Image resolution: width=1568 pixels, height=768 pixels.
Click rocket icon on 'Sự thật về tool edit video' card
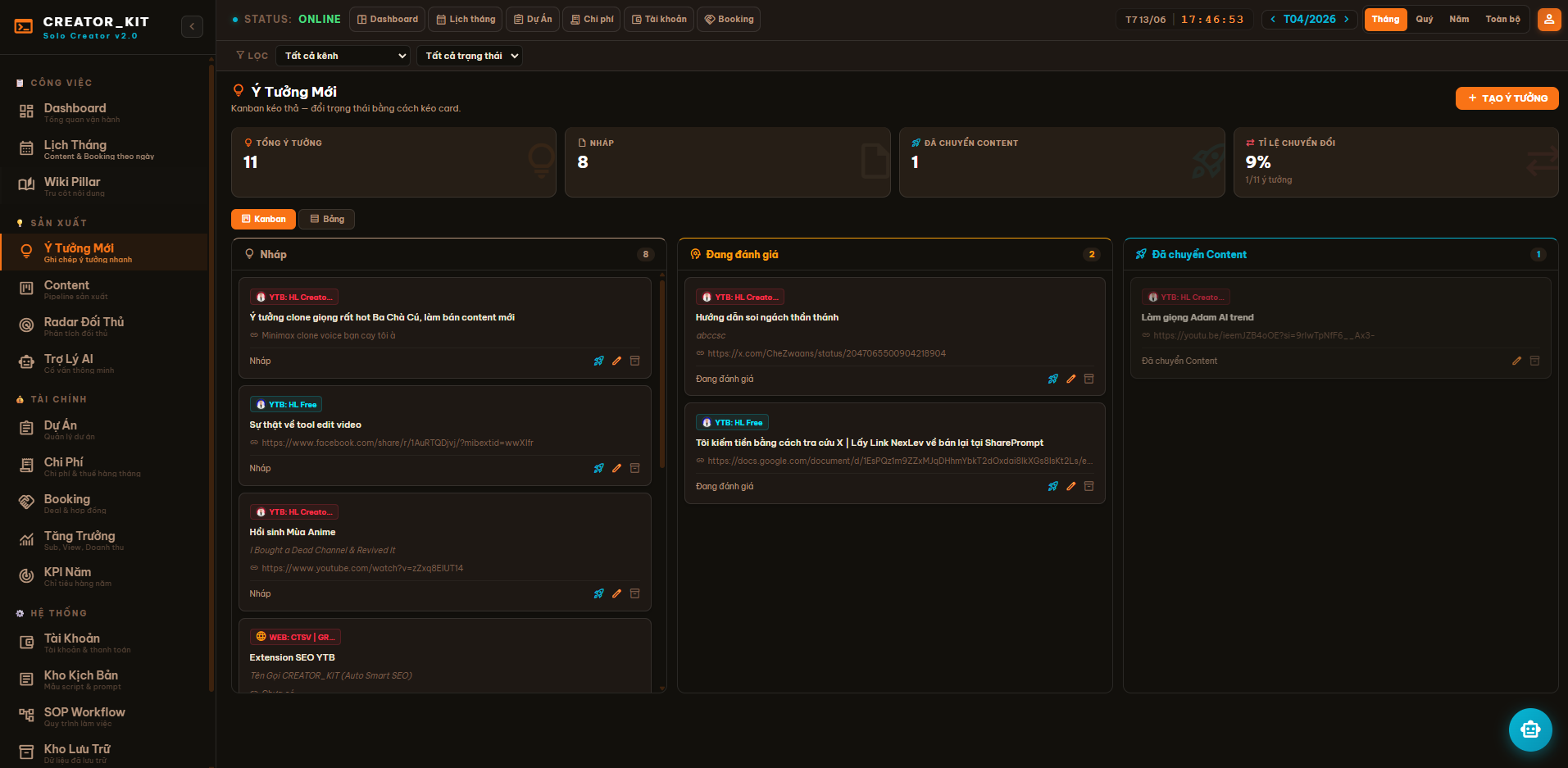click(x=599, y=468)
